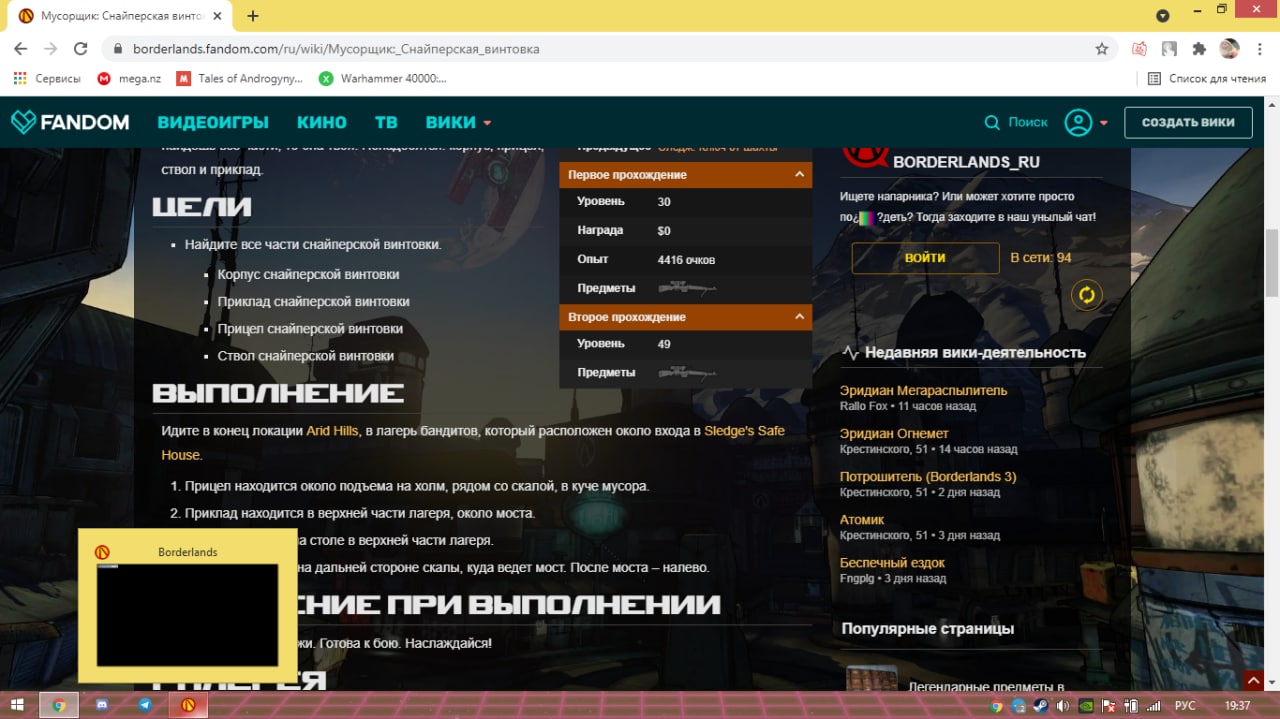This screenshot has height=719, width=1280.
Task: Open the ТВ menu item
Action: (x=386, y=122)
